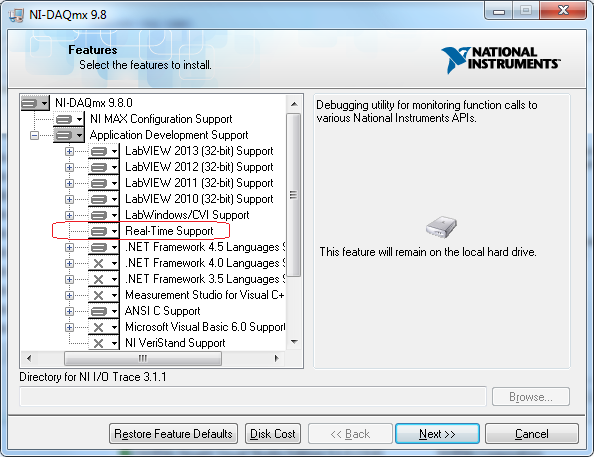Click the Next >> button
Screen dimensions: 594x457
(x=437, y=434)
